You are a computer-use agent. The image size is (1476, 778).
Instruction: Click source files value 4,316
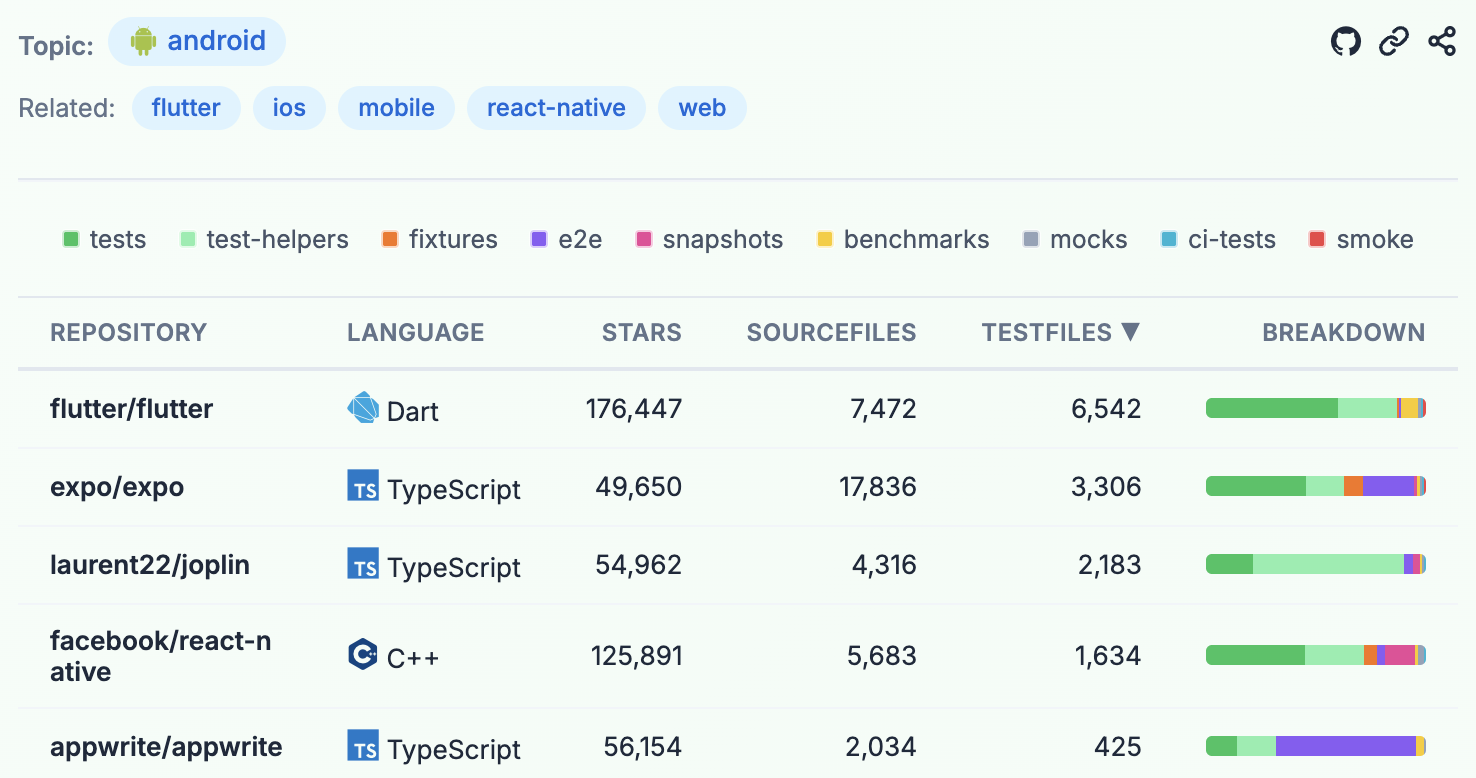pyautogui.click(x=884, y=565)
